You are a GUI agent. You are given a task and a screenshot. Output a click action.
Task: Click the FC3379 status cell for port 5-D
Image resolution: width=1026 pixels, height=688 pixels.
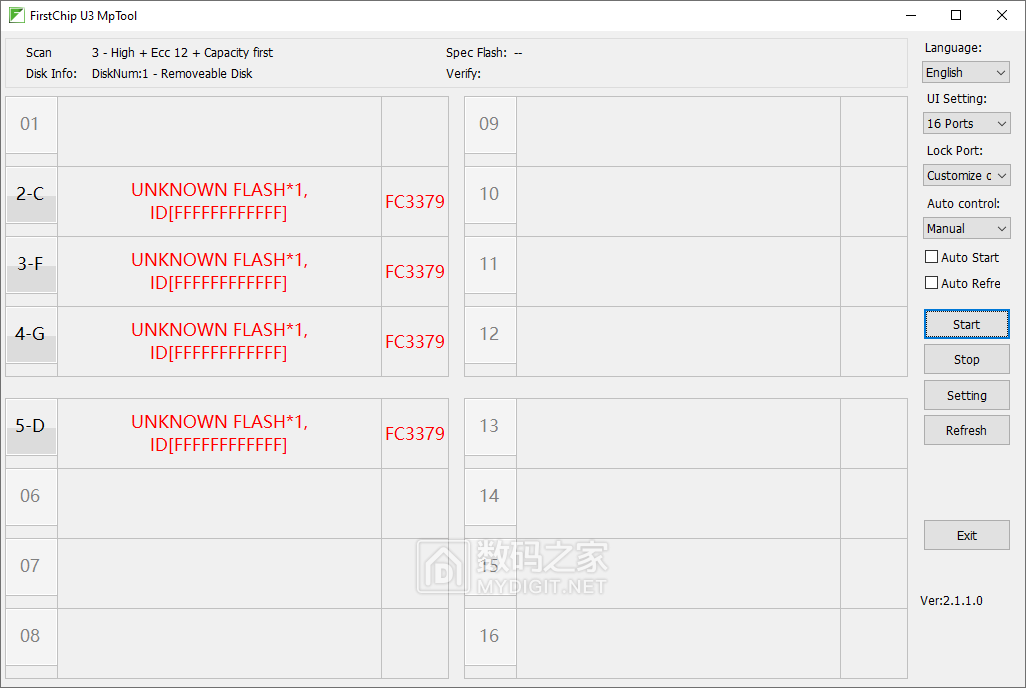coord(414,434)
